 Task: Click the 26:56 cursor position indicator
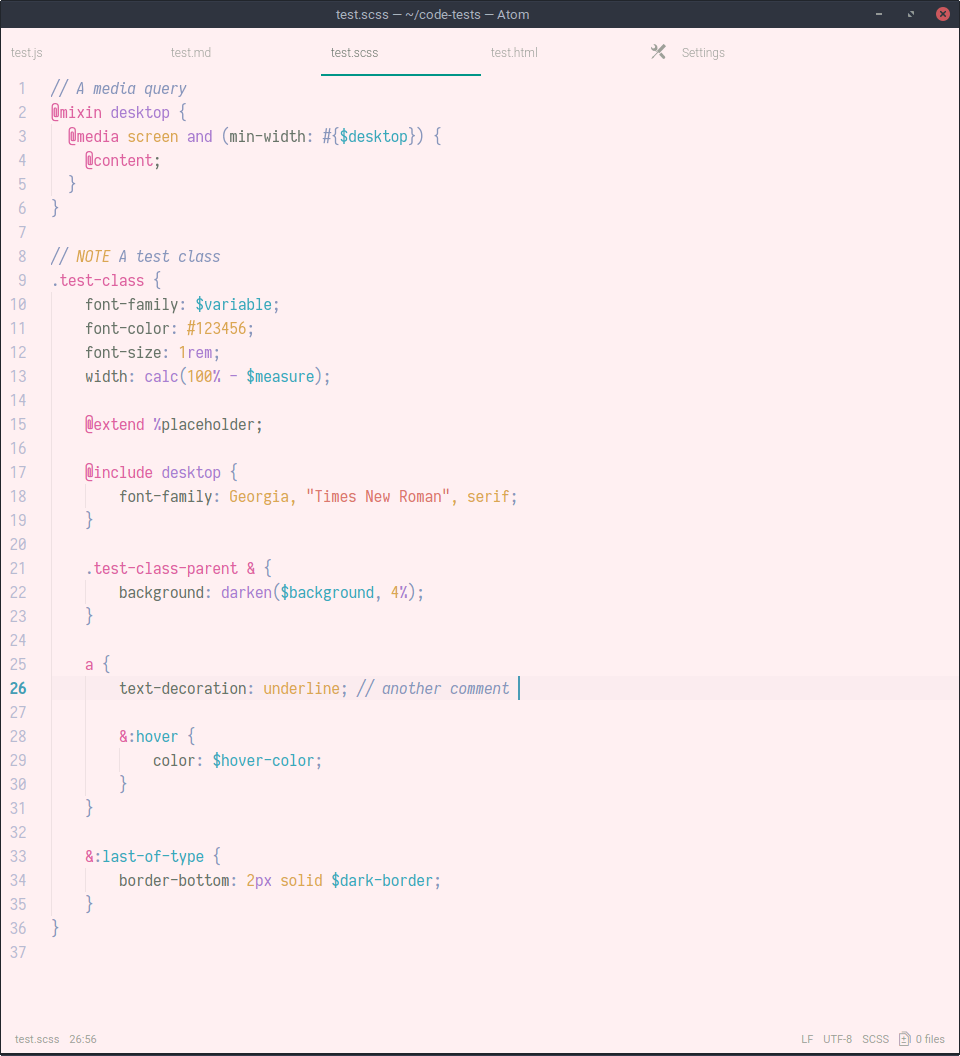click(82, 1039)
